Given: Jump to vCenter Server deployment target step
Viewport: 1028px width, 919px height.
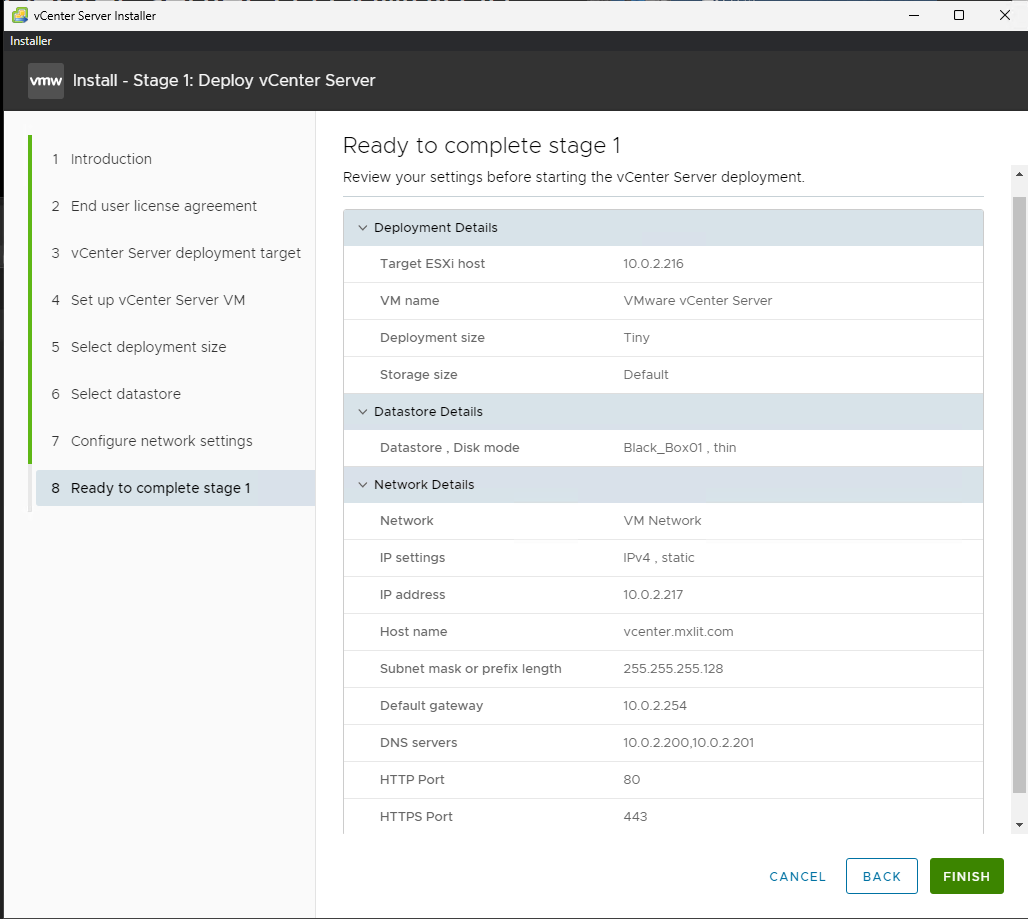Looking at the screenshot, I should (x=185, y=253).
